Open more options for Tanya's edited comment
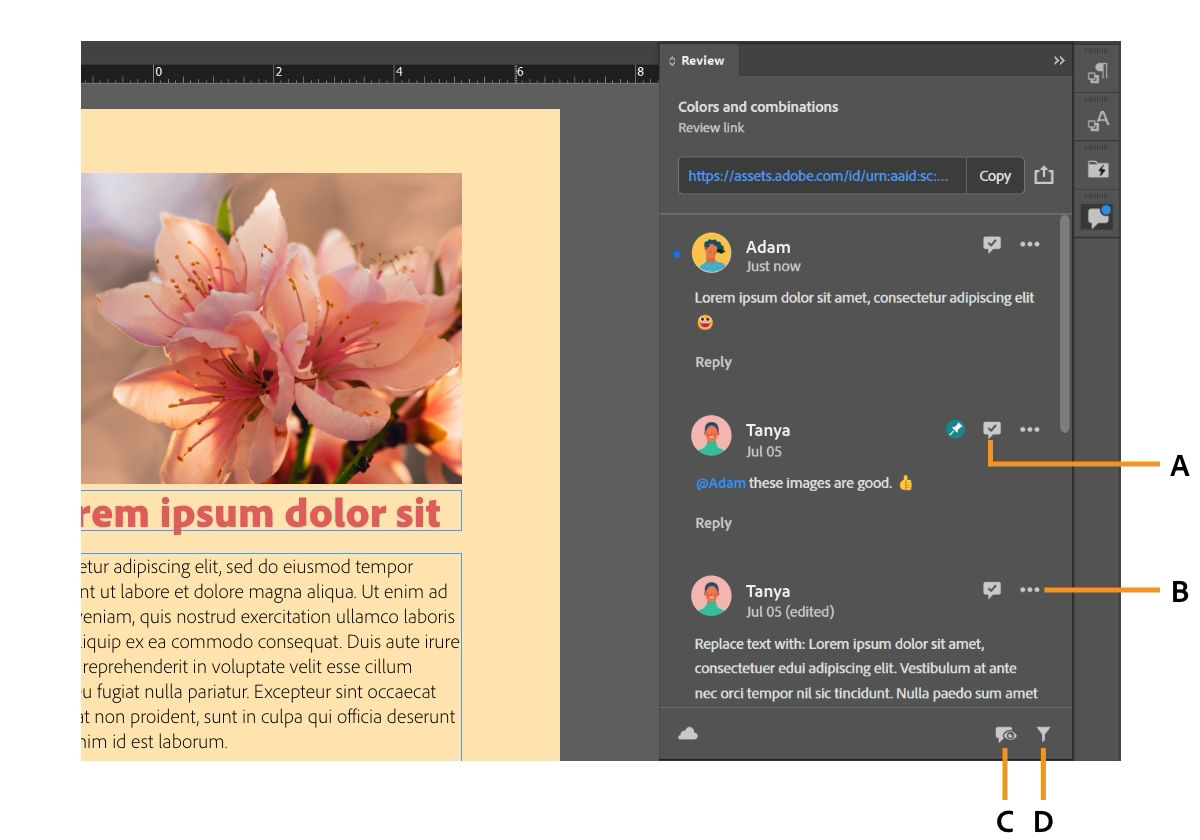The width and height of the screenshot is (1200, 840). coord(1030,589)
